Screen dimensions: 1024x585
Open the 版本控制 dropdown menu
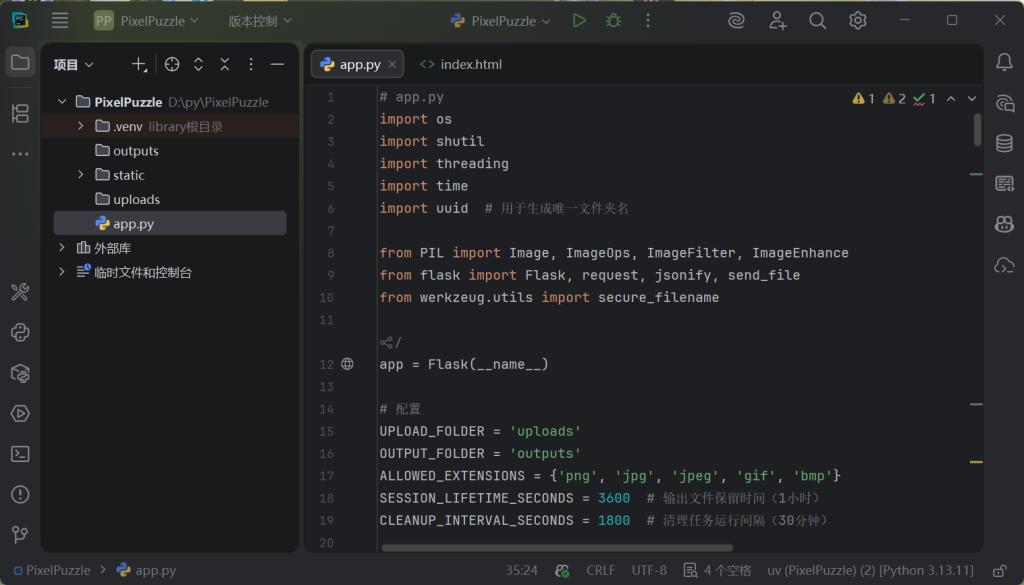click(x=260, y=20)
